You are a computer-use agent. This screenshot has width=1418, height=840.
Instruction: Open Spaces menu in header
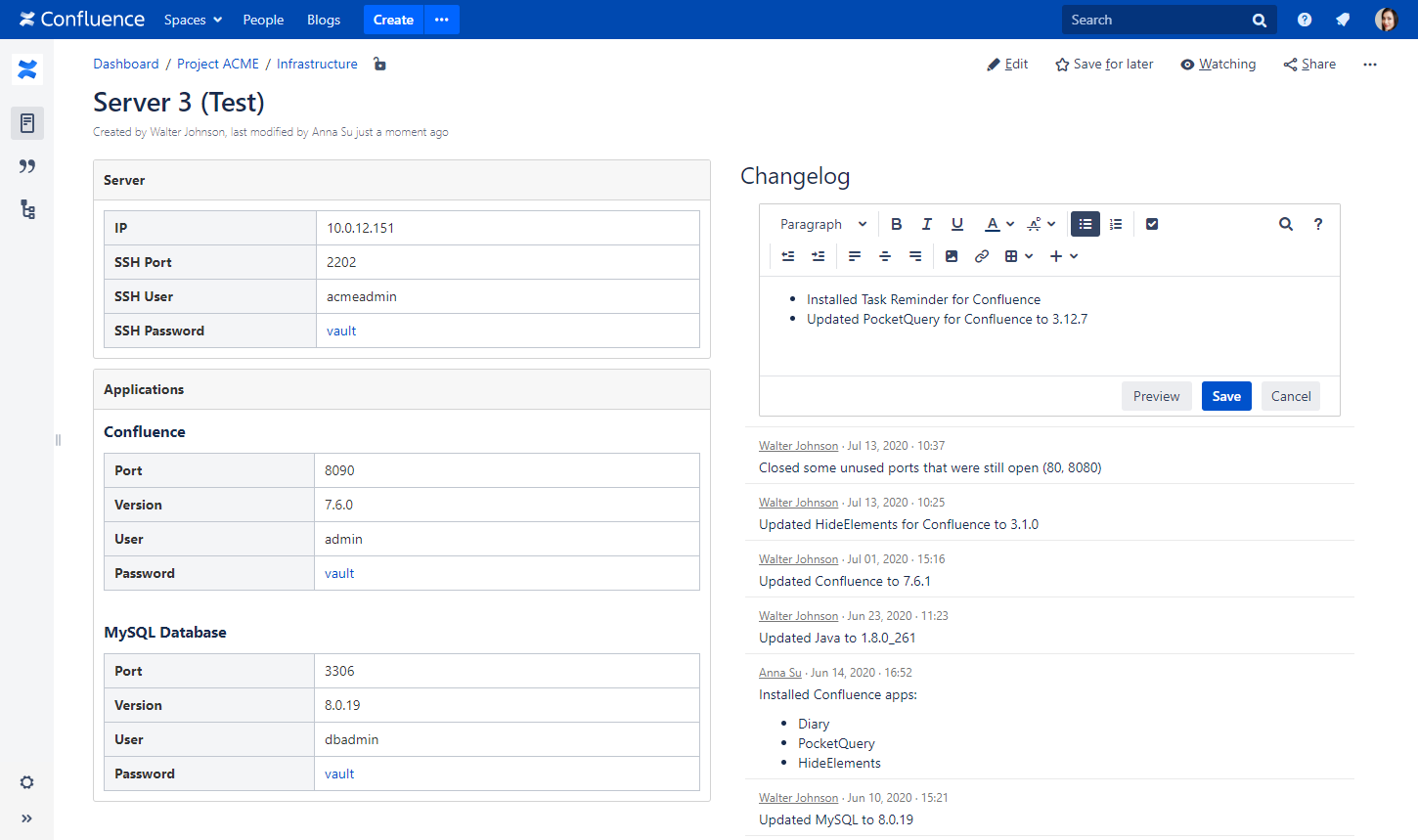(194, 20)
